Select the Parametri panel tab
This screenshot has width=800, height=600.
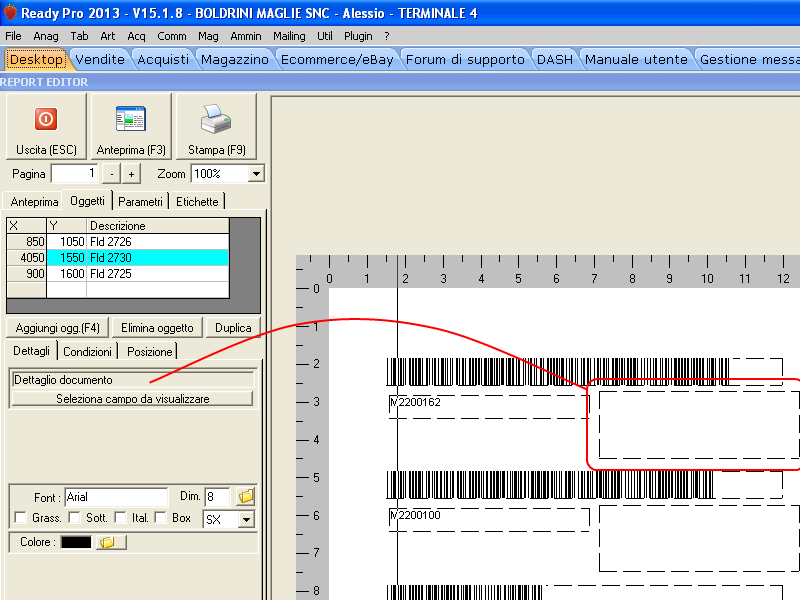click(x=140, y=202)
